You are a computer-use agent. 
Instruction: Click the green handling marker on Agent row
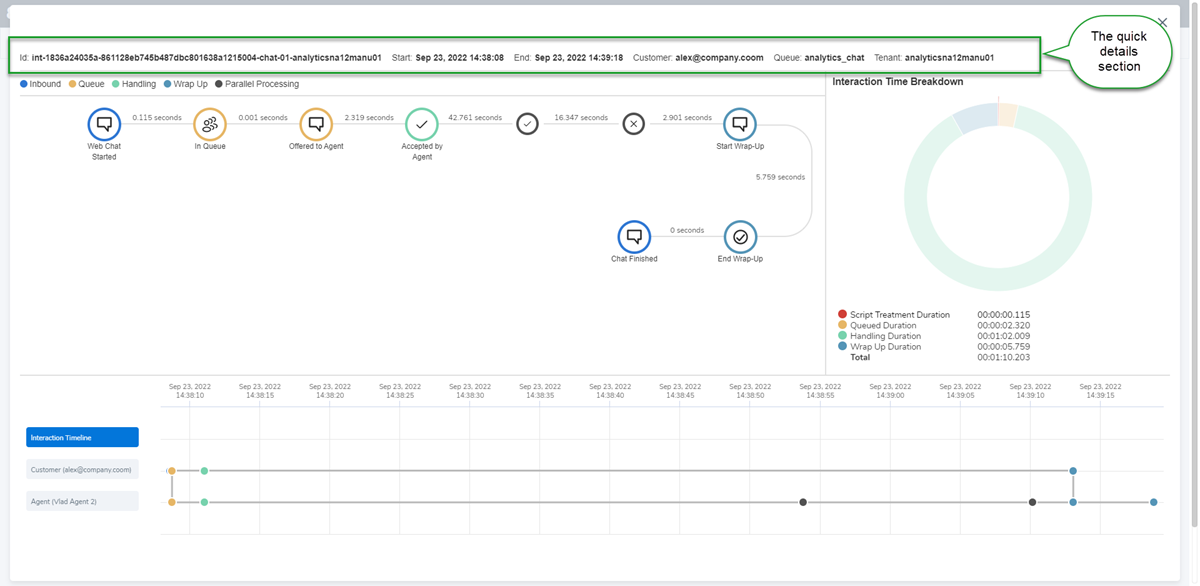click(x=204, y=502)
